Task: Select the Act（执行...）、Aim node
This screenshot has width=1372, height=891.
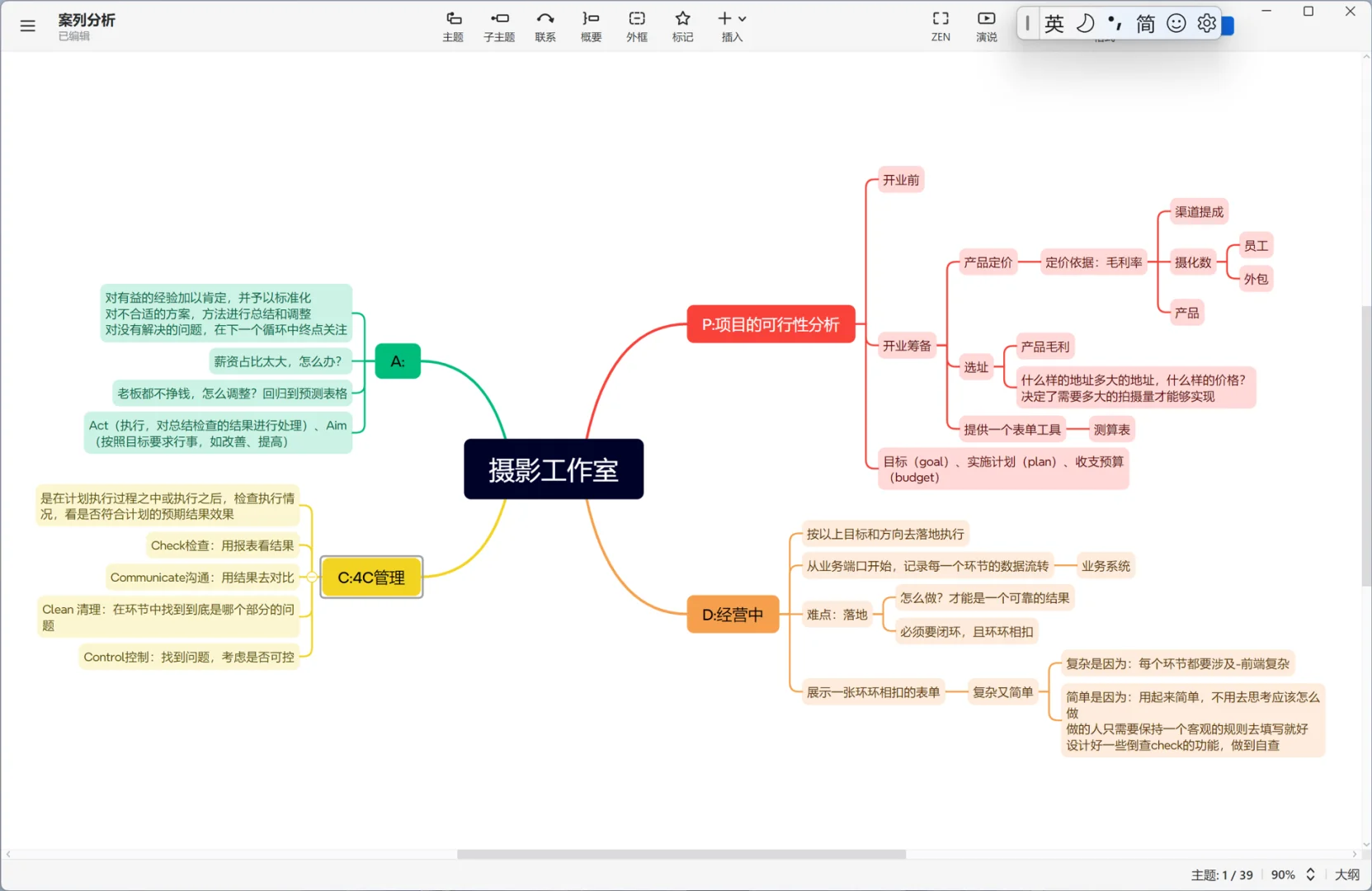Action: (x=218, y=433)
